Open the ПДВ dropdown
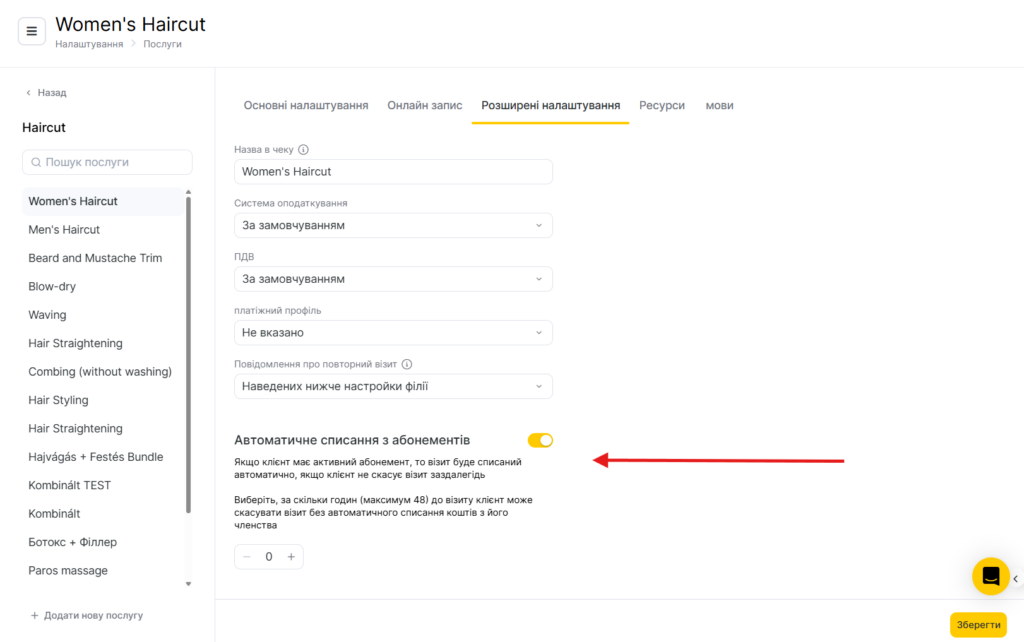 (393, 279)
